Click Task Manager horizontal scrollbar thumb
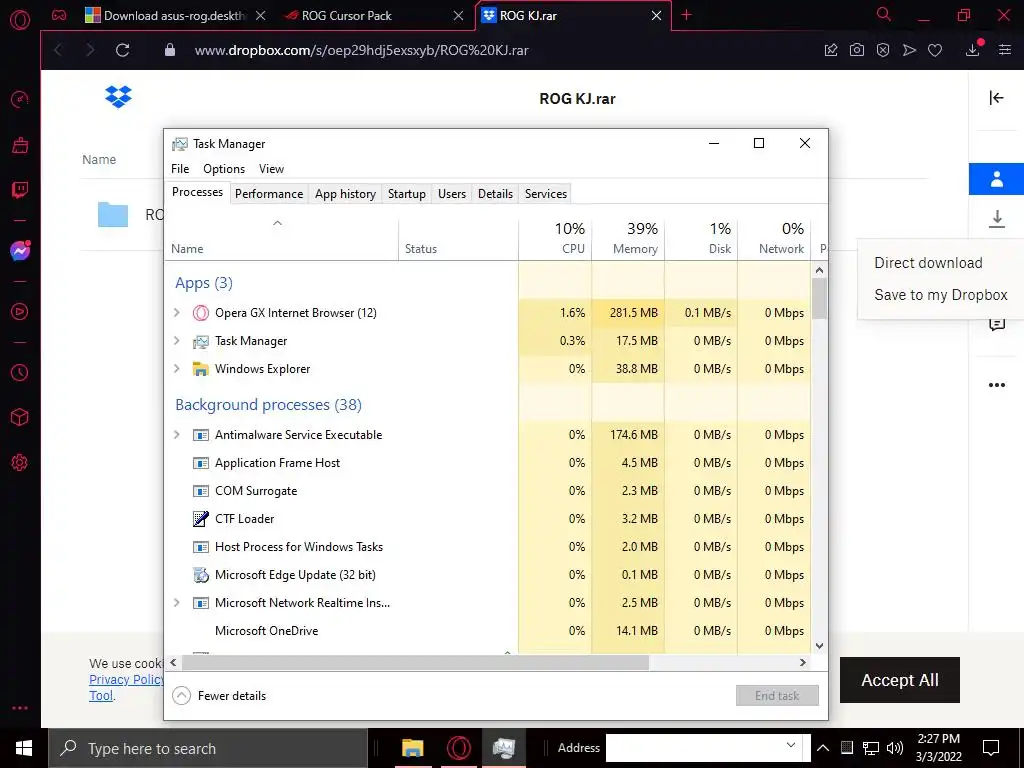The image size is (1024, 768). tap(415, 662)
